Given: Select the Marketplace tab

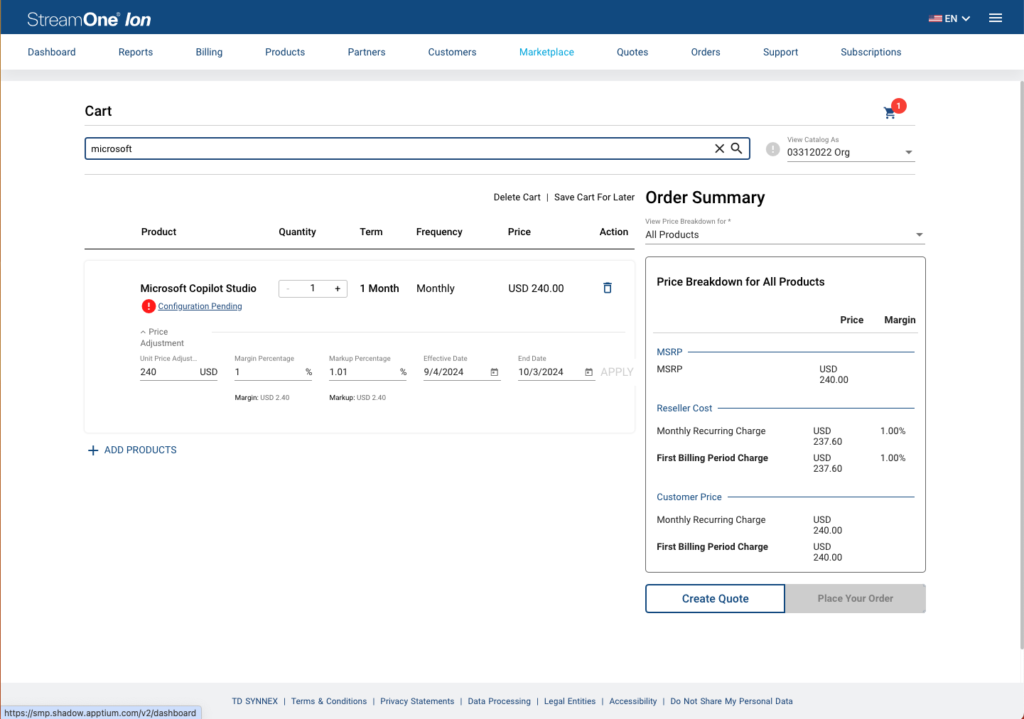Looking at the screenshot, I should [547, 52].
